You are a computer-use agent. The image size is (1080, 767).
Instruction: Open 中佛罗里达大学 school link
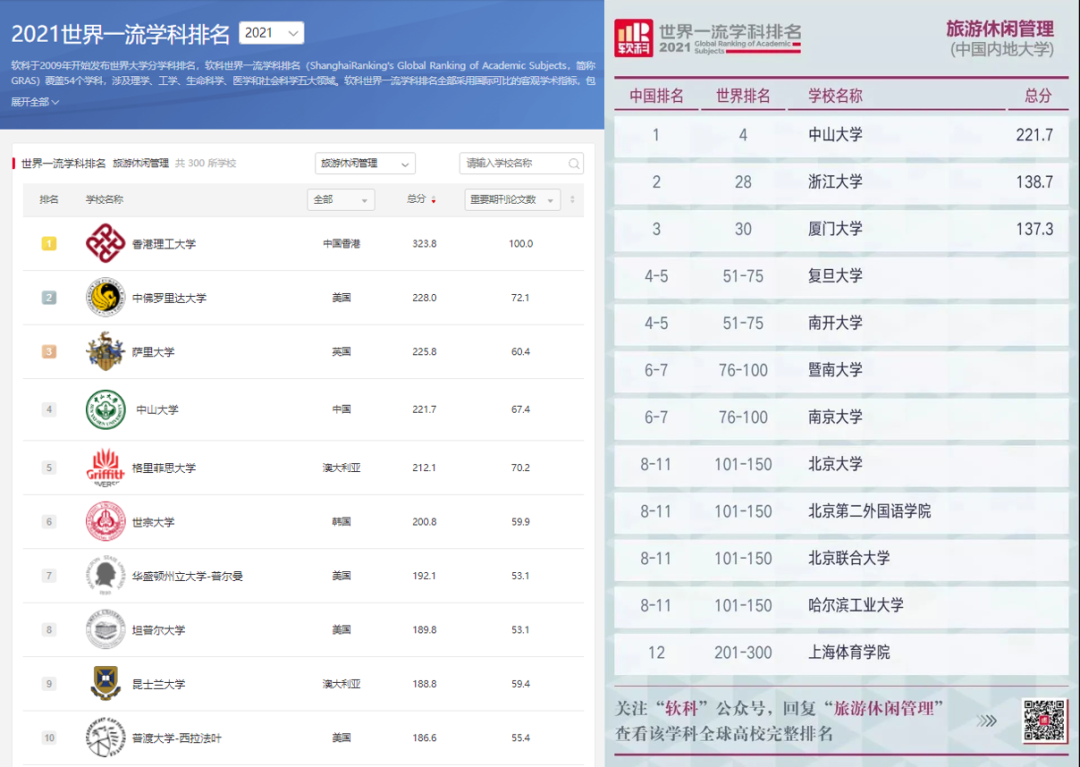pos(169,298)
